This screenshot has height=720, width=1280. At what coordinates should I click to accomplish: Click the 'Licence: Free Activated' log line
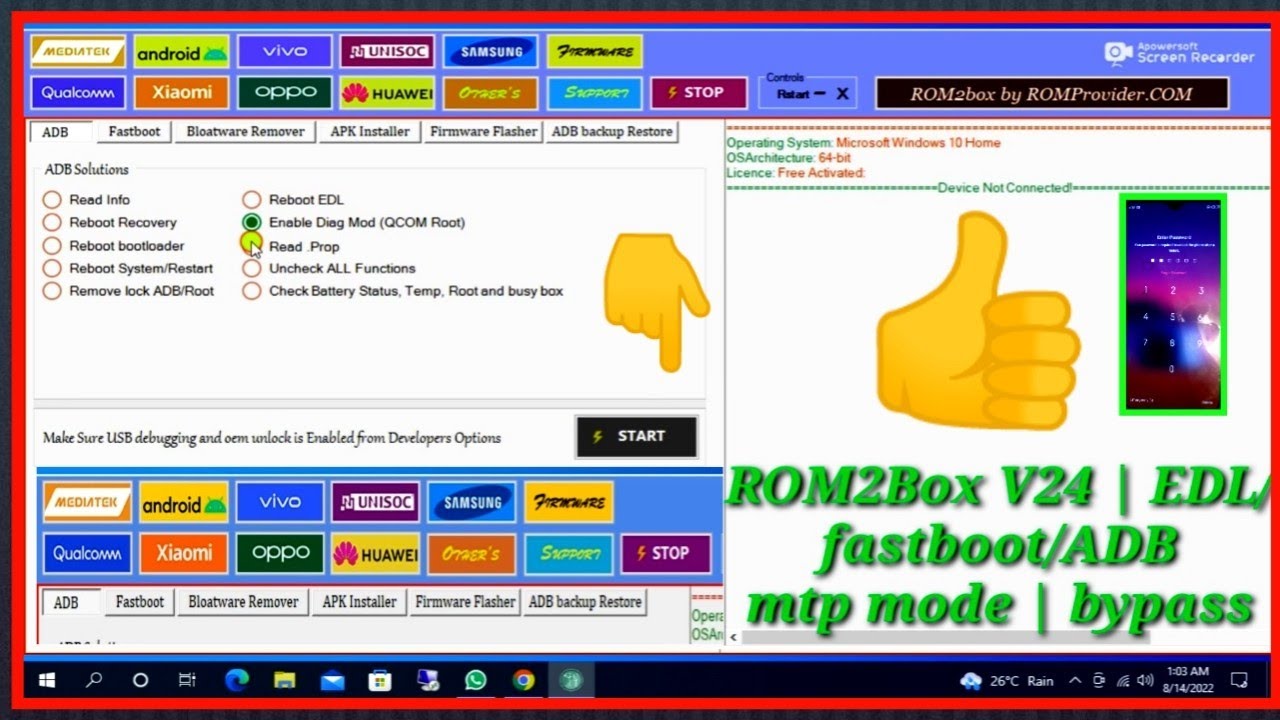(x=796, y=173)
